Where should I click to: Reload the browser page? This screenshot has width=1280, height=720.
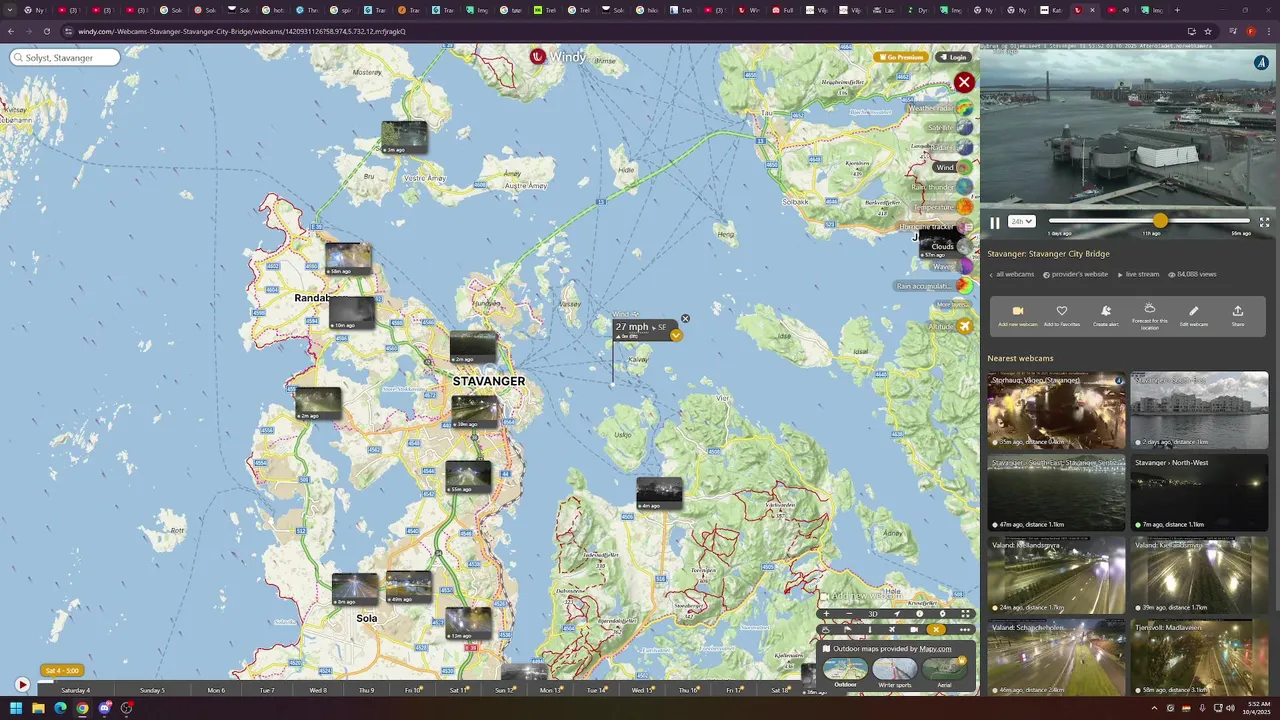(46, 31)
